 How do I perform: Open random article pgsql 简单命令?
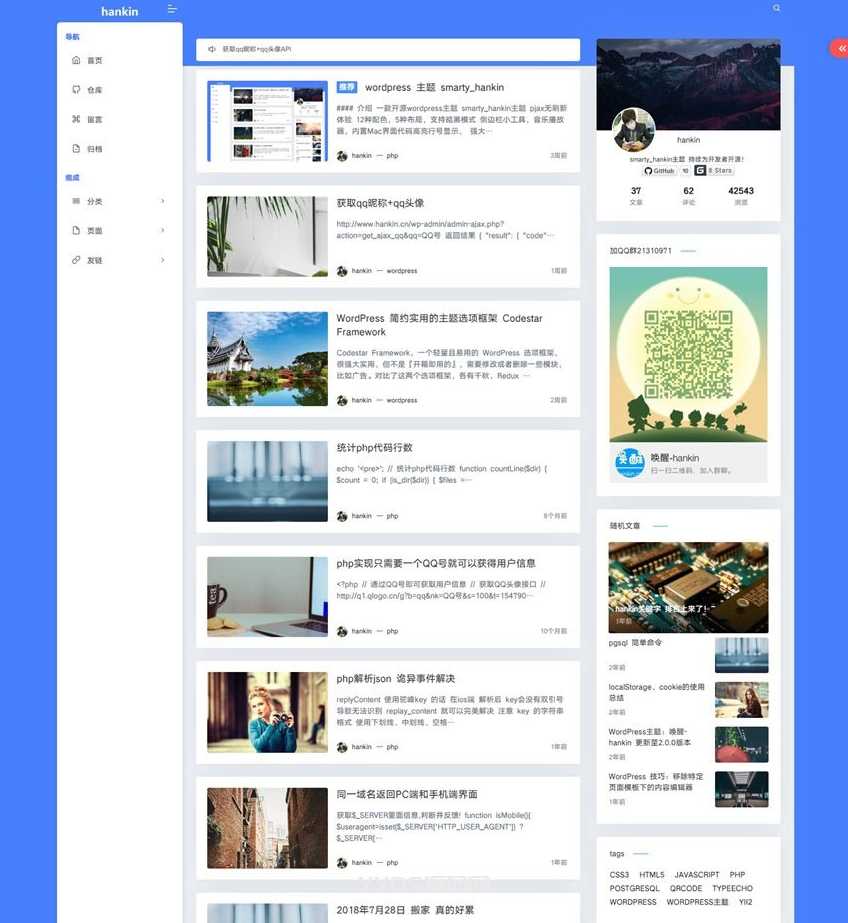[635, 643]
